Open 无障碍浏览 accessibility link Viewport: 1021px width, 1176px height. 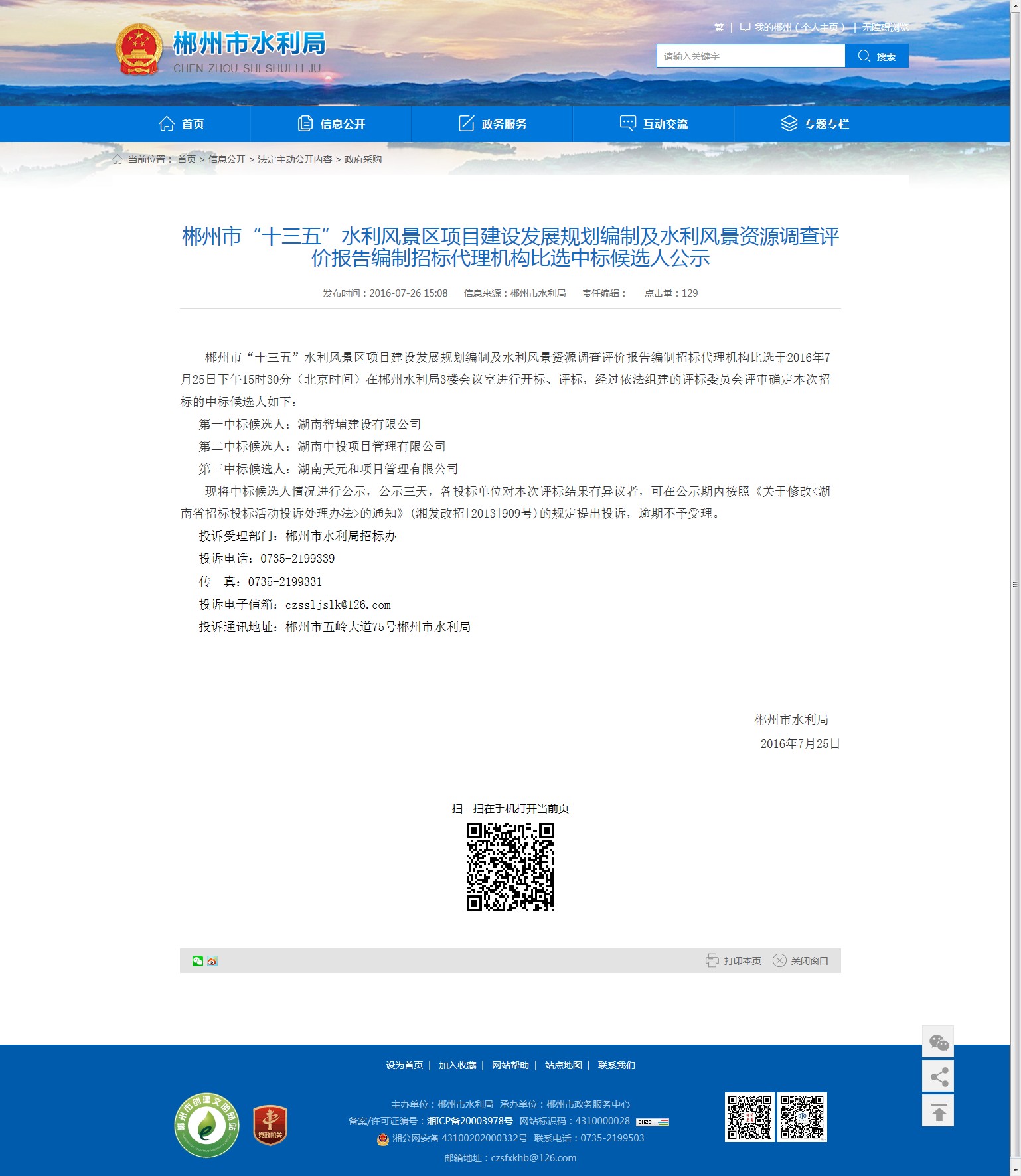(x=886, y=27)
